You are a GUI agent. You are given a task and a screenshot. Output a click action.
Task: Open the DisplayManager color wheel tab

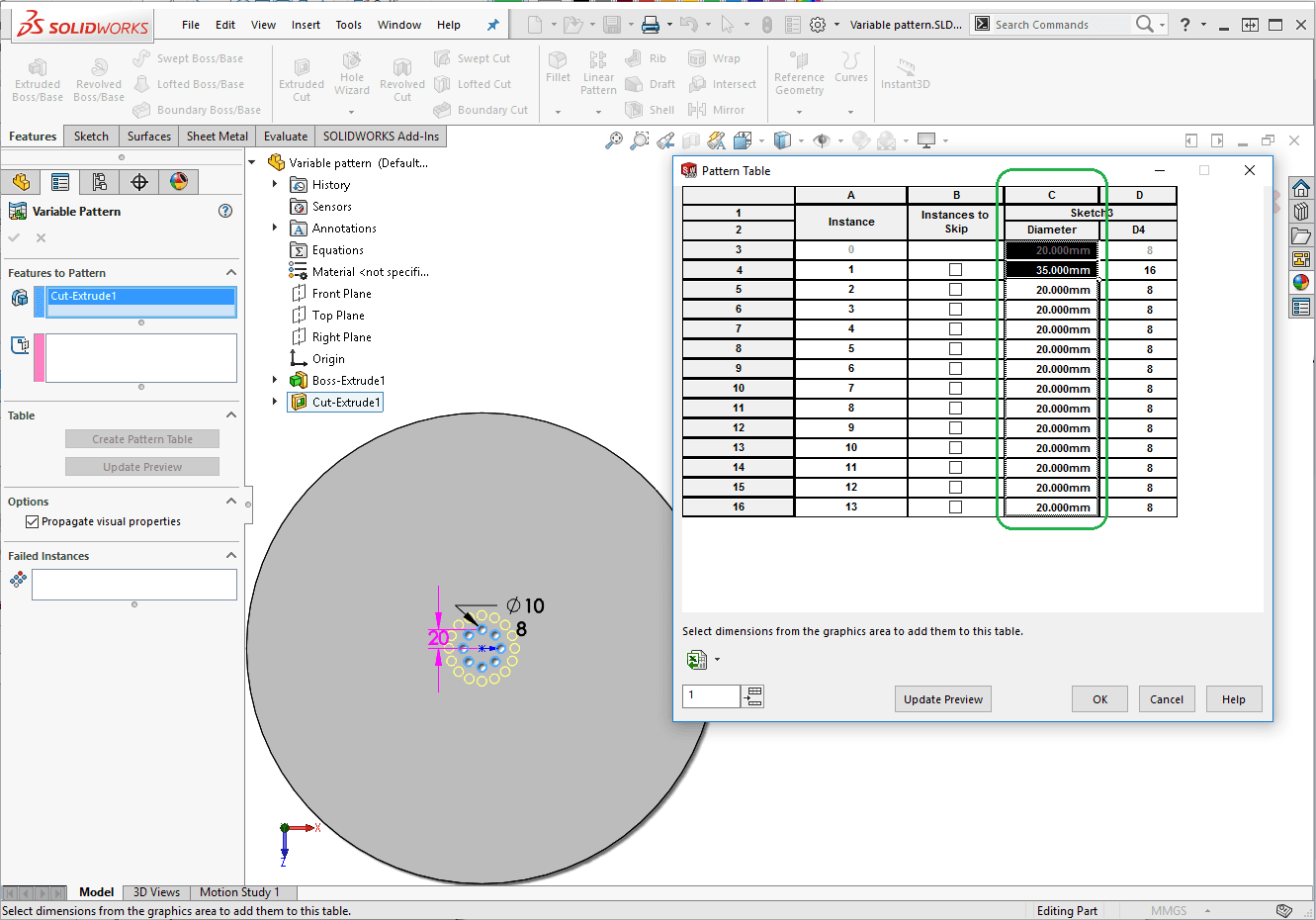179,182
